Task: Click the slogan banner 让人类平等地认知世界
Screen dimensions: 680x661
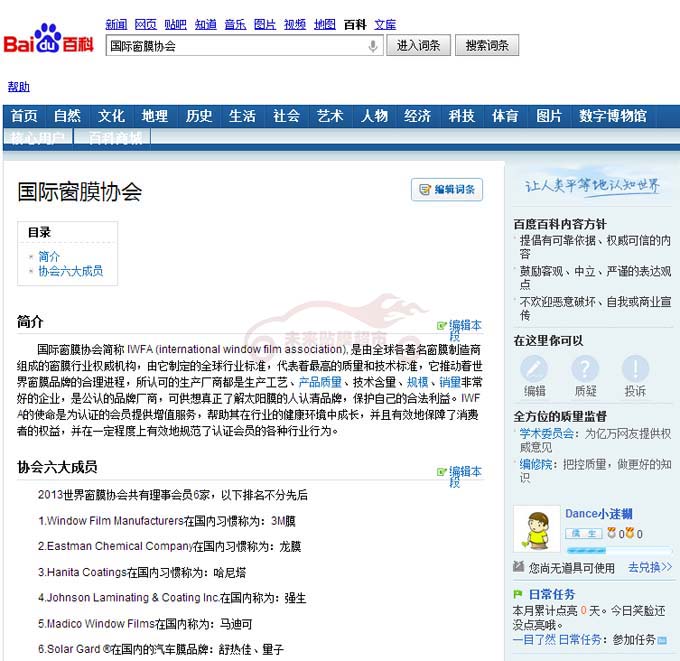Action: pyautogui.click(x=592, y=186)
